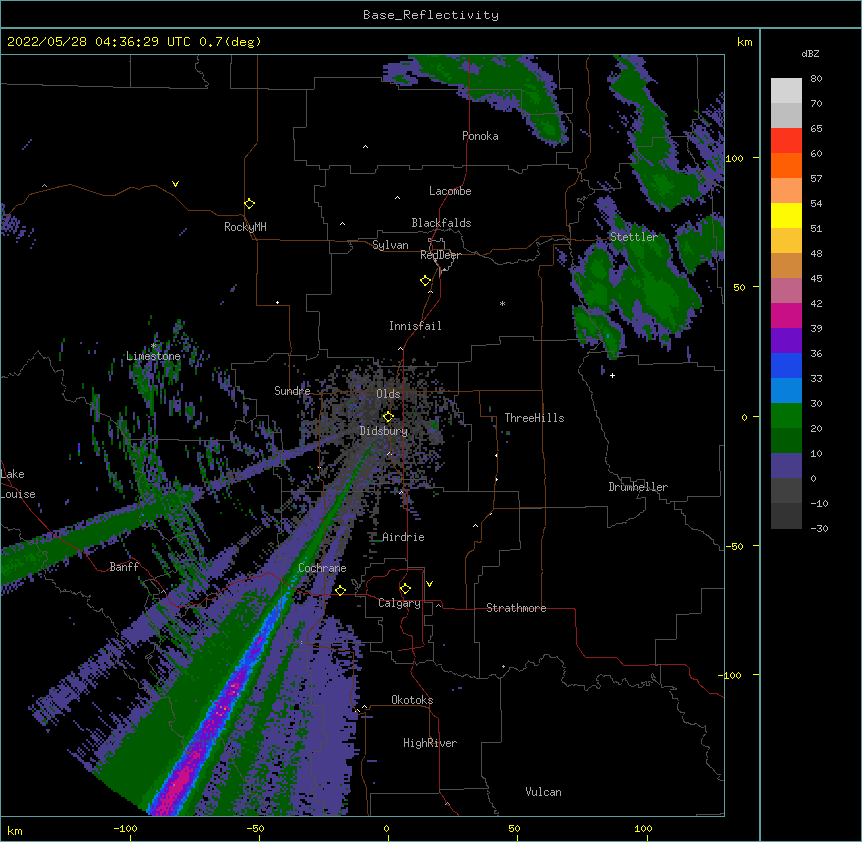Image resolution: width=862 pixels, height=842 pixels.
Task: Click the Calgary city label
Action: tap(399, 603)
